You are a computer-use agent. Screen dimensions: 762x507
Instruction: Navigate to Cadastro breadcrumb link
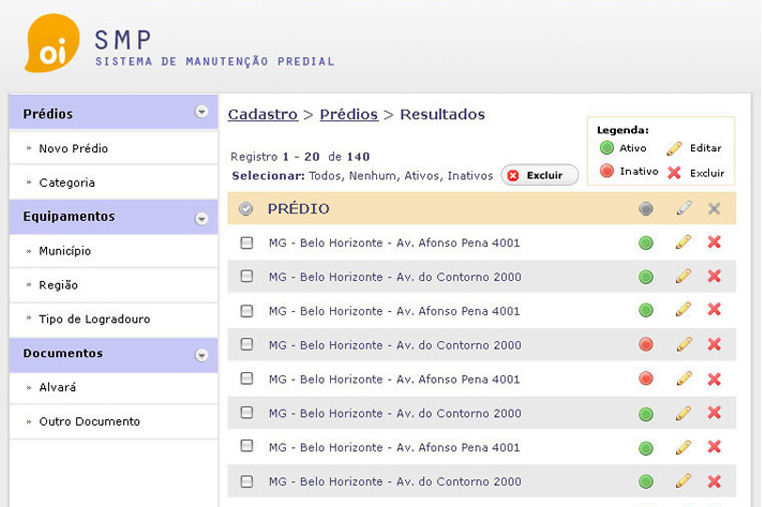262,114
